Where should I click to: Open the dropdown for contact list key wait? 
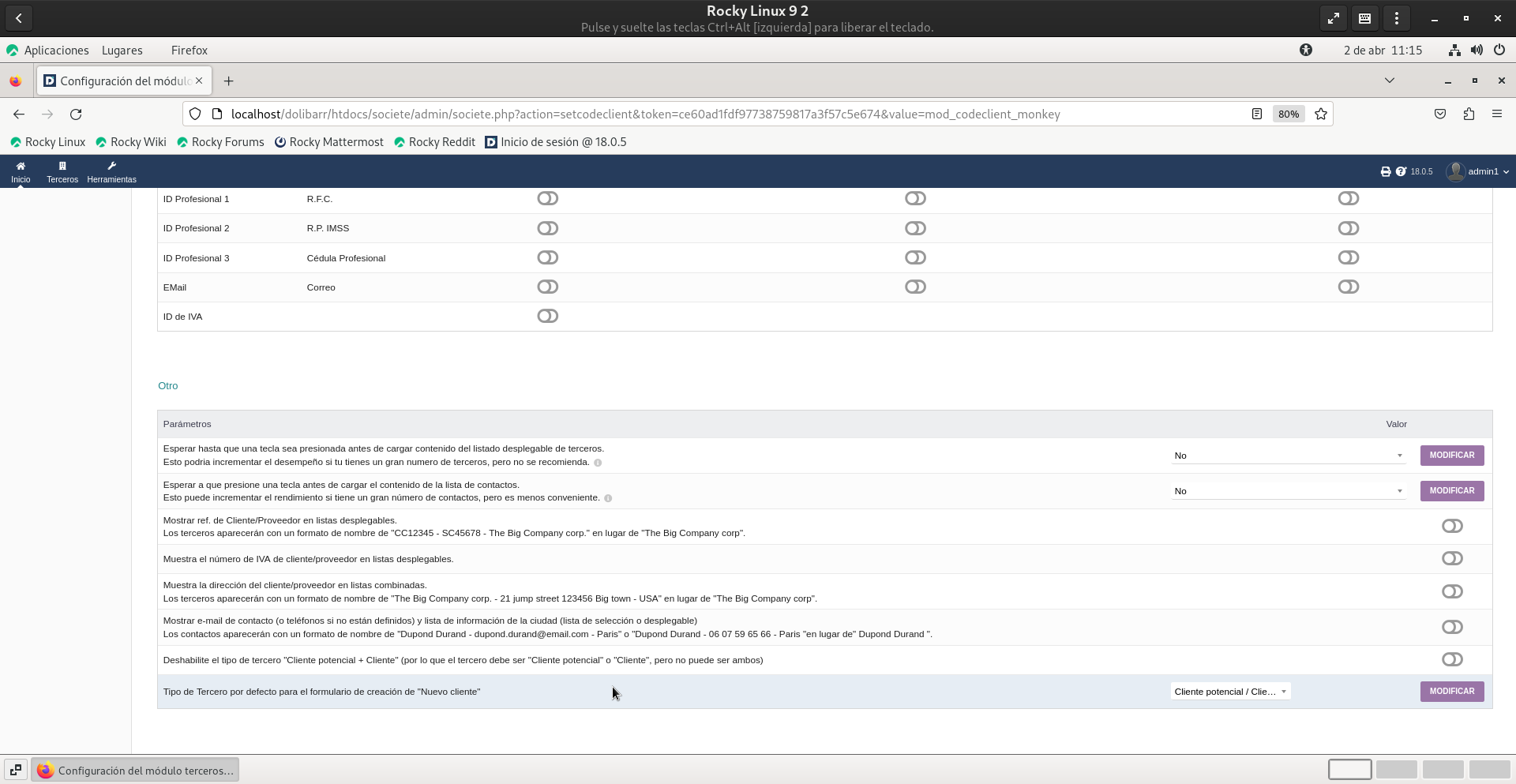pyautogui.click(x=1288, y=491)
